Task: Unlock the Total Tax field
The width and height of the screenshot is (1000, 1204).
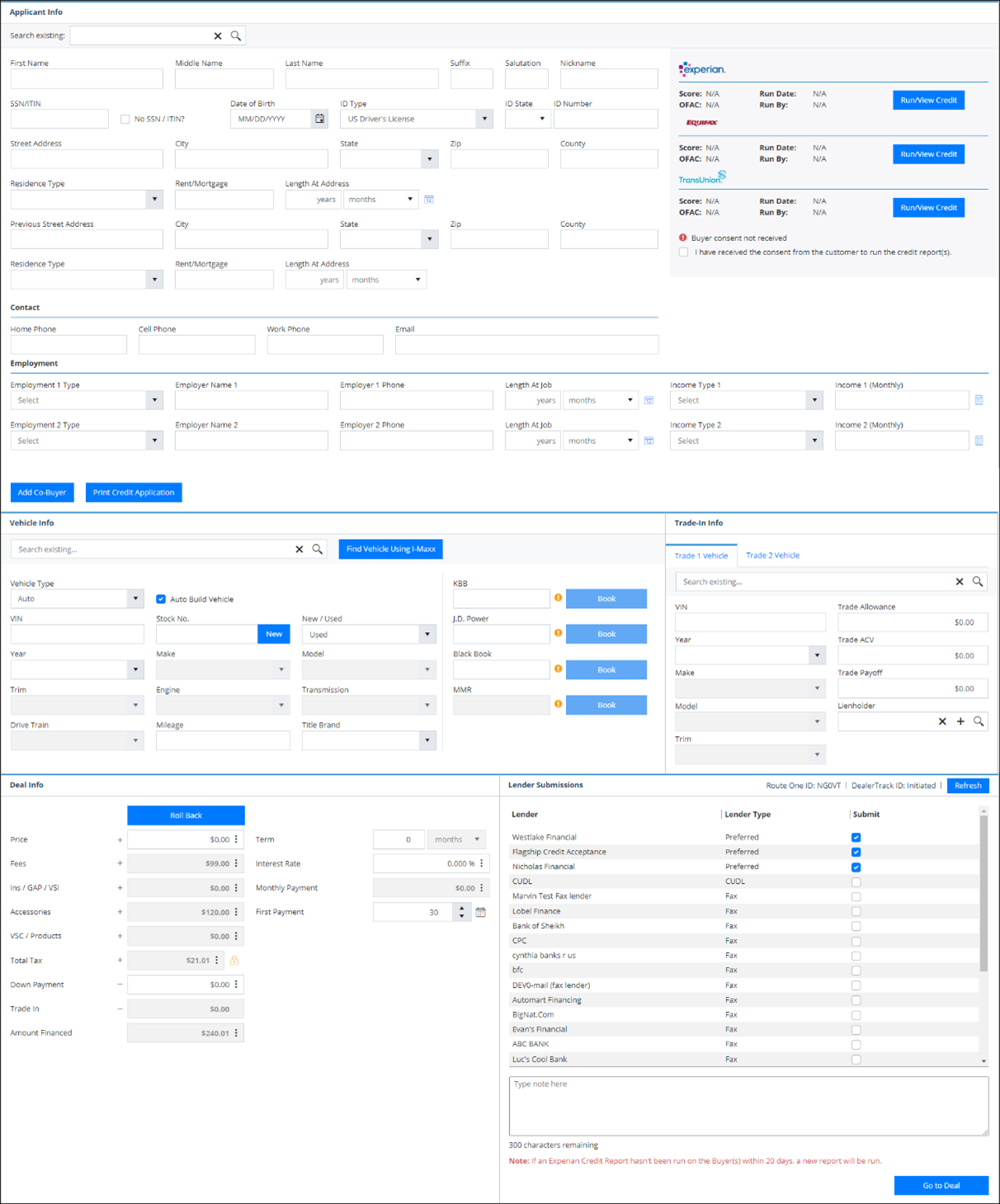Action: coord(234,960)
